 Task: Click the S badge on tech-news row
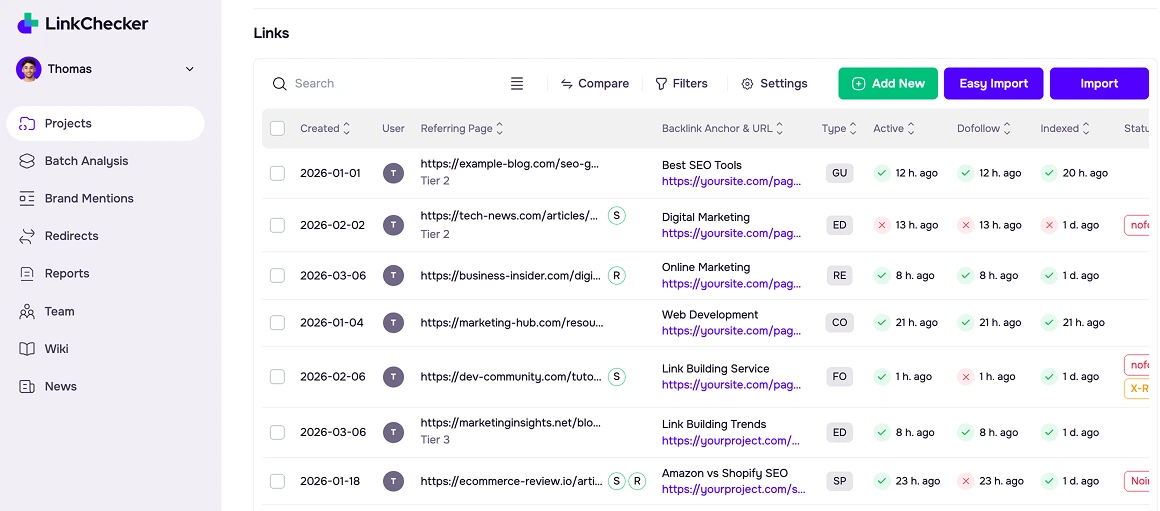click(616, 215)
